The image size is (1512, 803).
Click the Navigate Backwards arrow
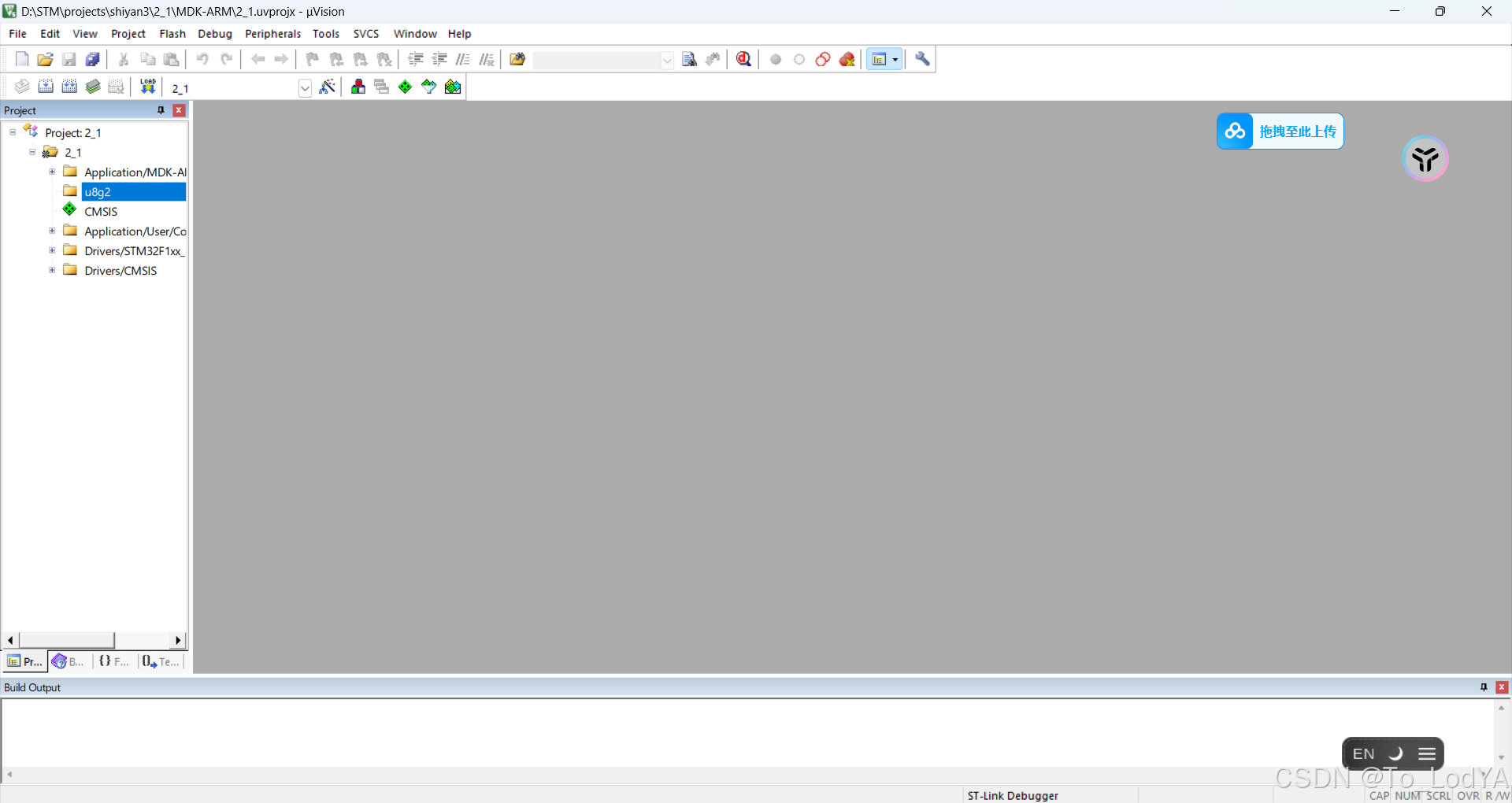(258, 59)
